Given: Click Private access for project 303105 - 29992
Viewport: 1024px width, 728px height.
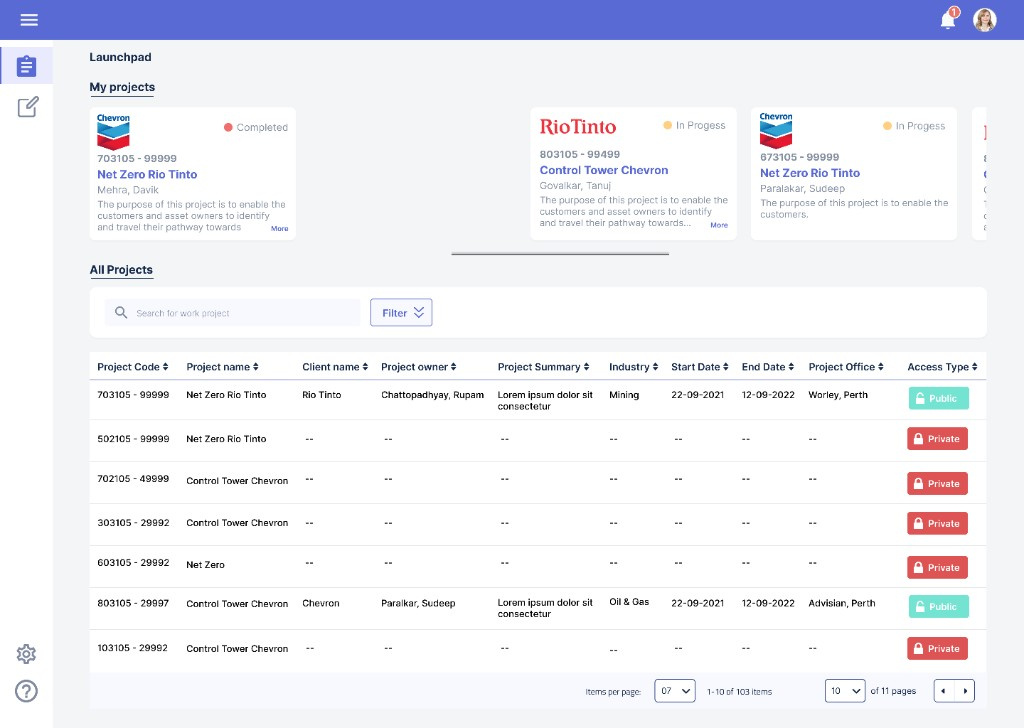Looking at the screenshot, I should 937,524.
